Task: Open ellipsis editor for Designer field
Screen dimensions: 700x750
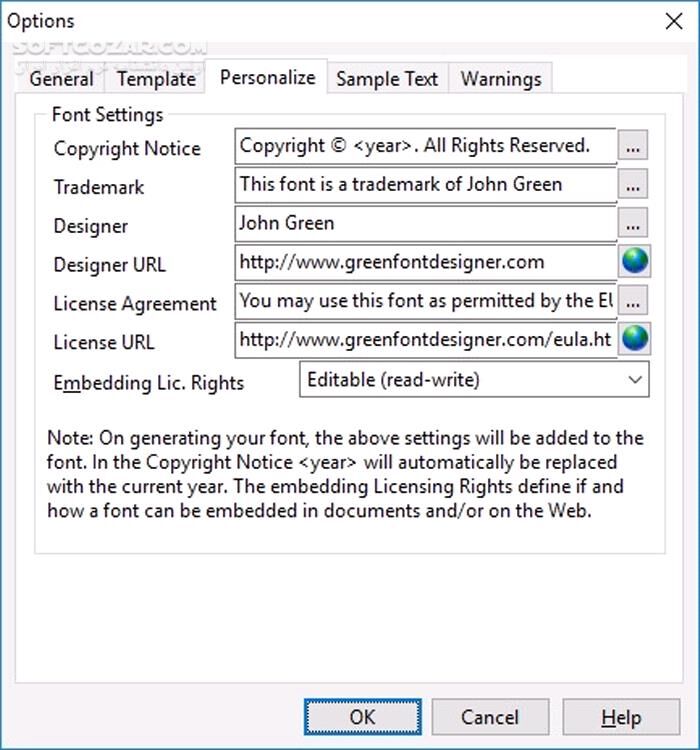Action: 633,222
